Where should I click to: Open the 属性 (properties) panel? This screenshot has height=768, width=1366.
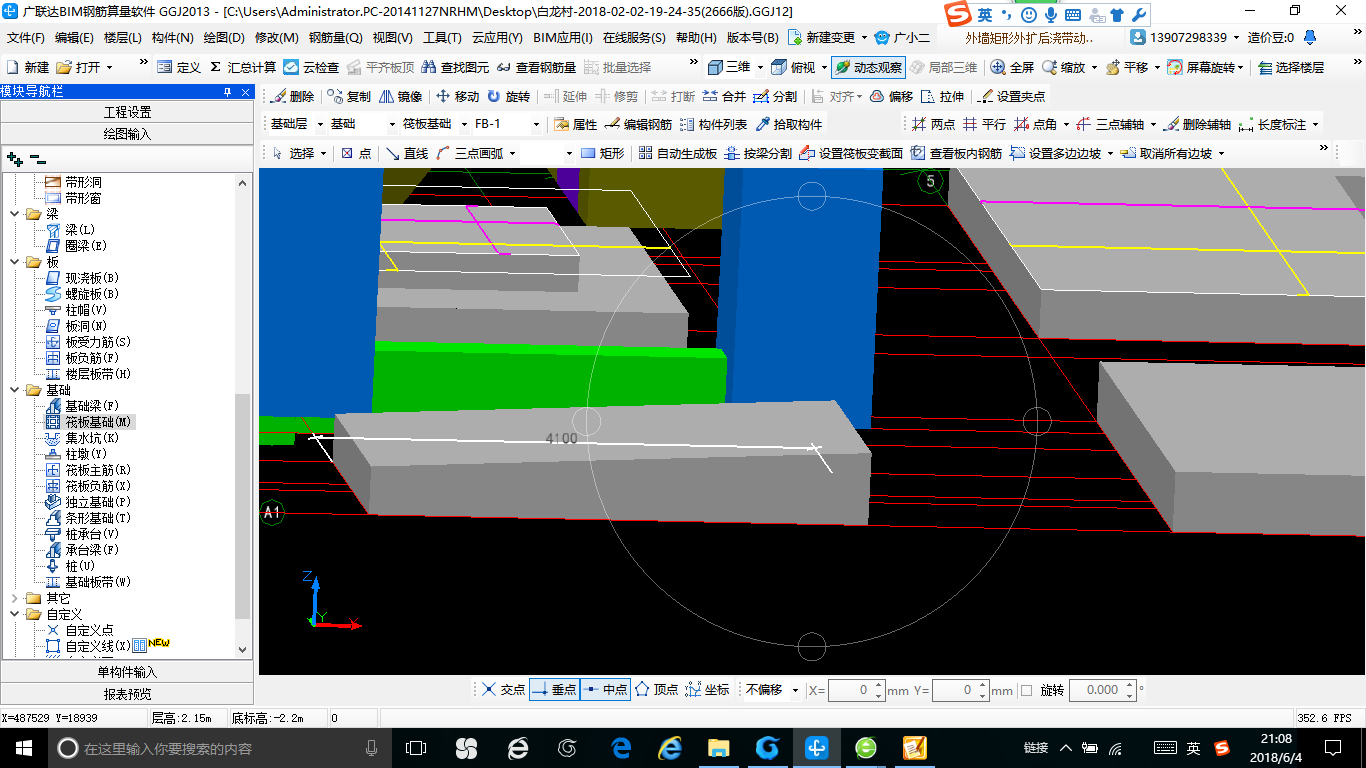[575, 125]
